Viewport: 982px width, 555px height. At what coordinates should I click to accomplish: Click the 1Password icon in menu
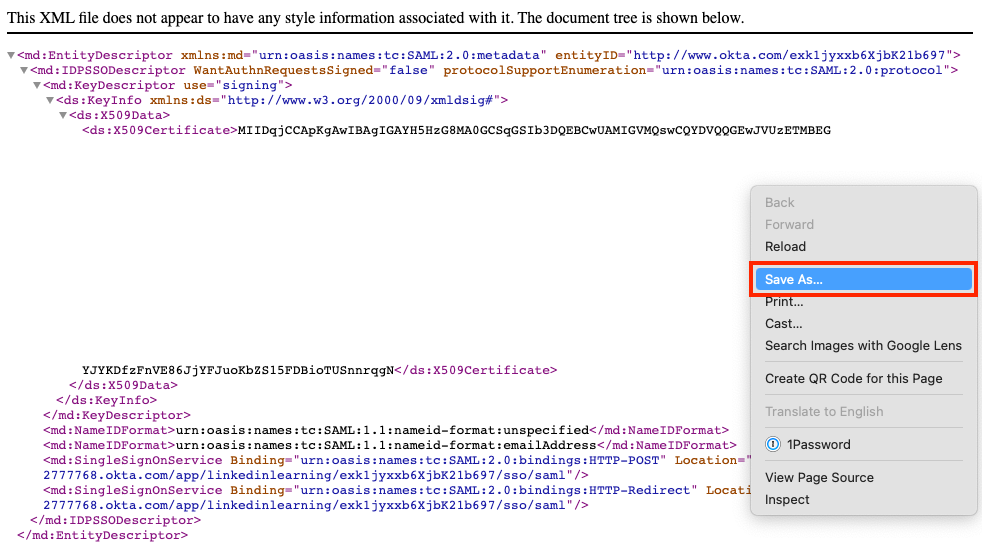[773, 445]
